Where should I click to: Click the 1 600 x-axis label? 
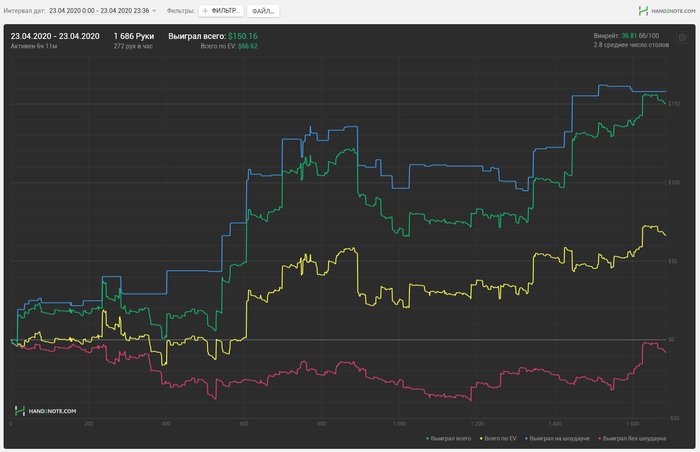tap(632, 423)
